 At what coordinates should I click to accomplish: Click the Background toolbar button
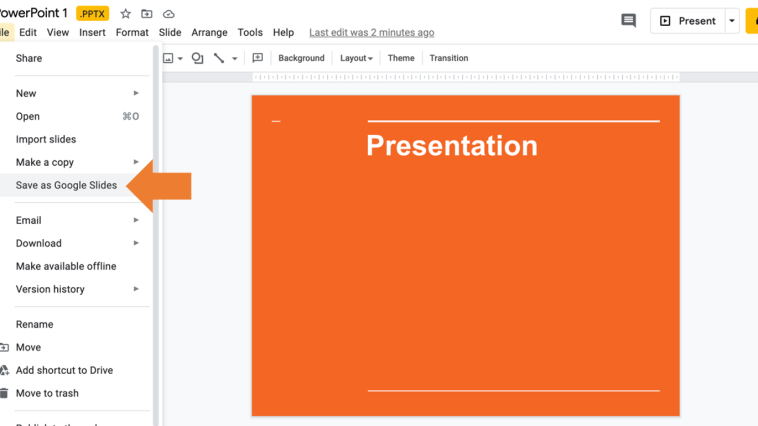pos(301,58)
